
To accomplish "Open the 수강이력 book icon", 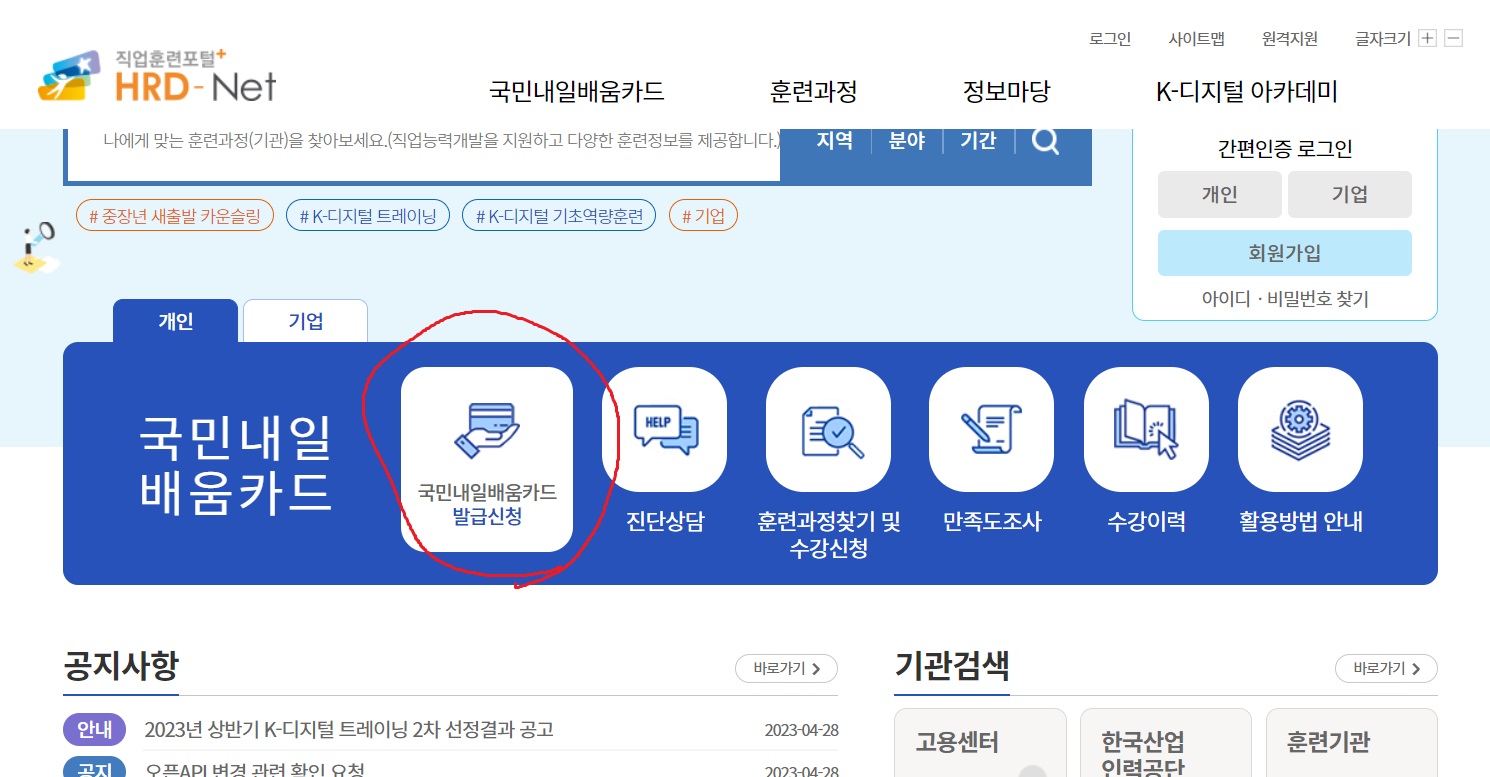I will coord(1146,429).
